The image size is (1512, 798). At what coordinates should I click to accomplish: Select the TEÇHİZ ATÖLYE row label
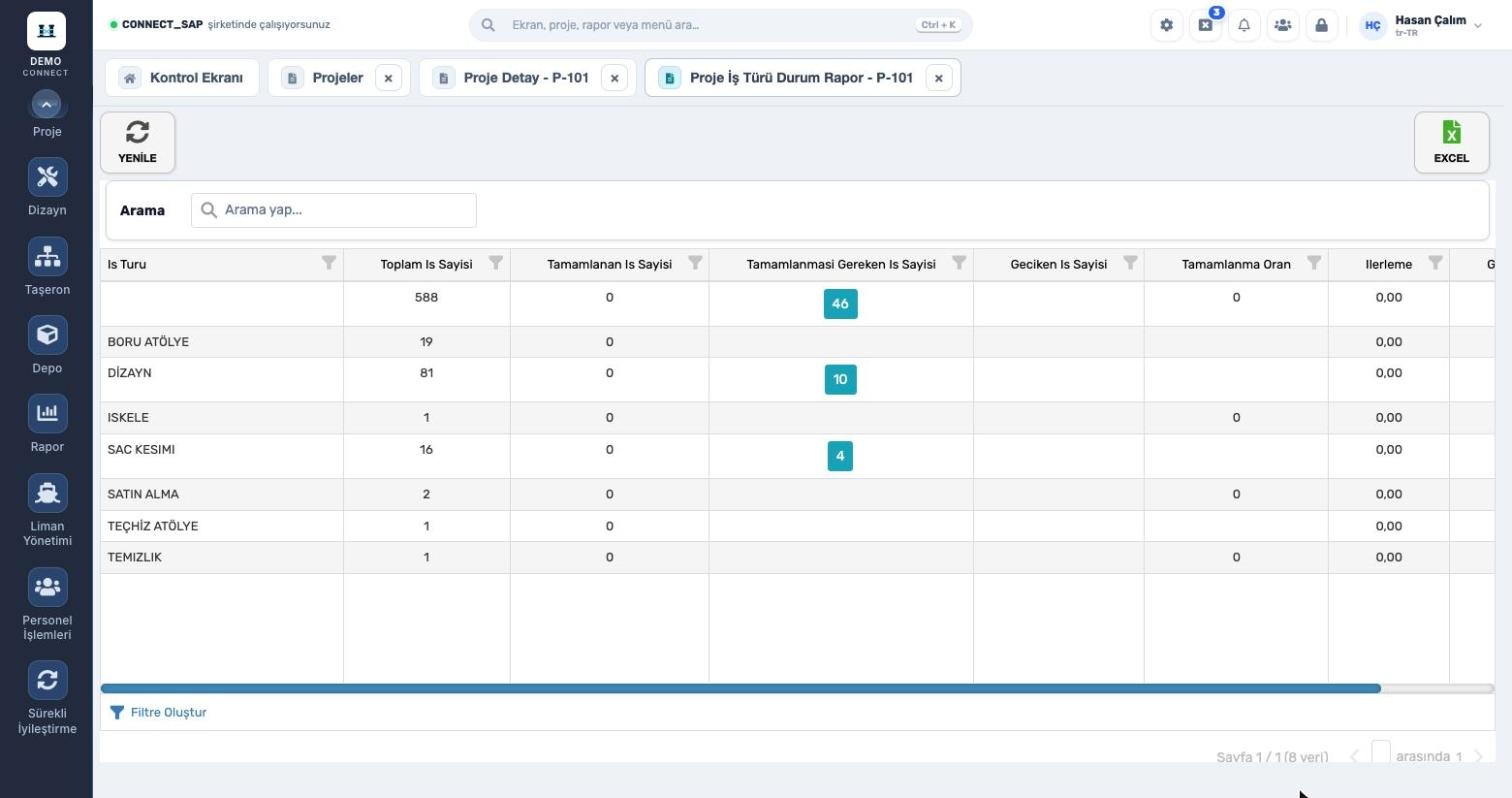(x=153, y=526)
